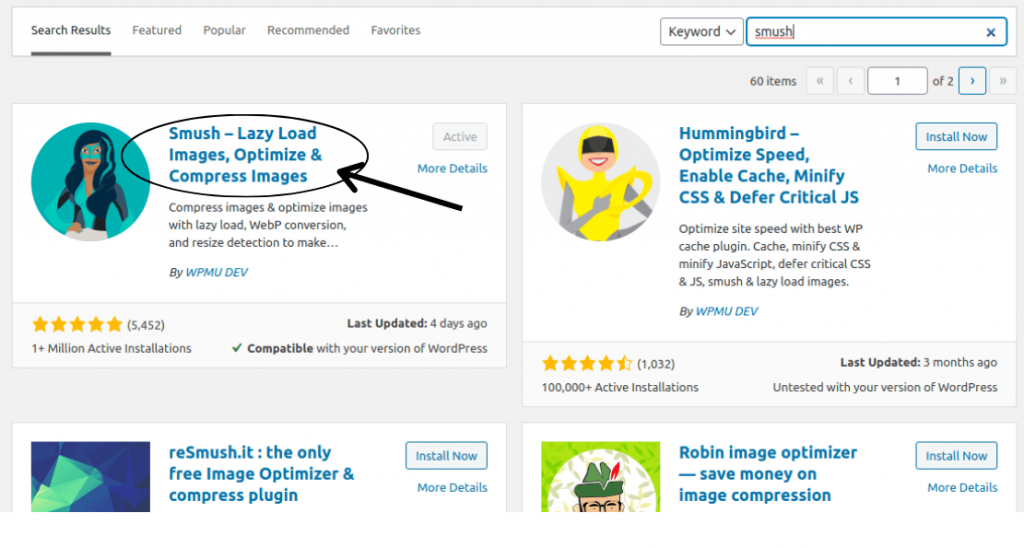Open the Featured tab
Viewport: 1024px width, 548px height.
(x=157, y=30)
